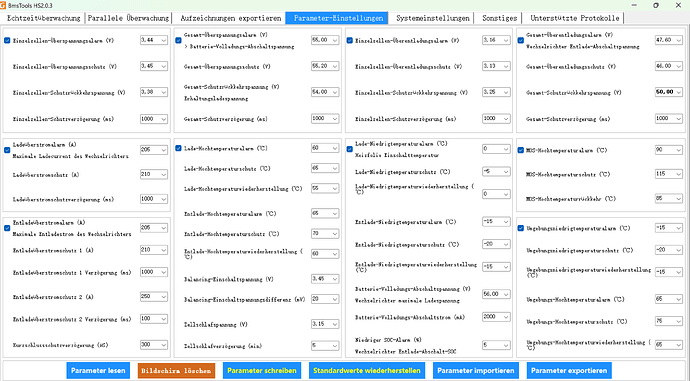Image resolution: width=690 pixels, height=381 pixels.
Task: Click Standardwerte wiederherstellen button
Action: pos(367,370)
